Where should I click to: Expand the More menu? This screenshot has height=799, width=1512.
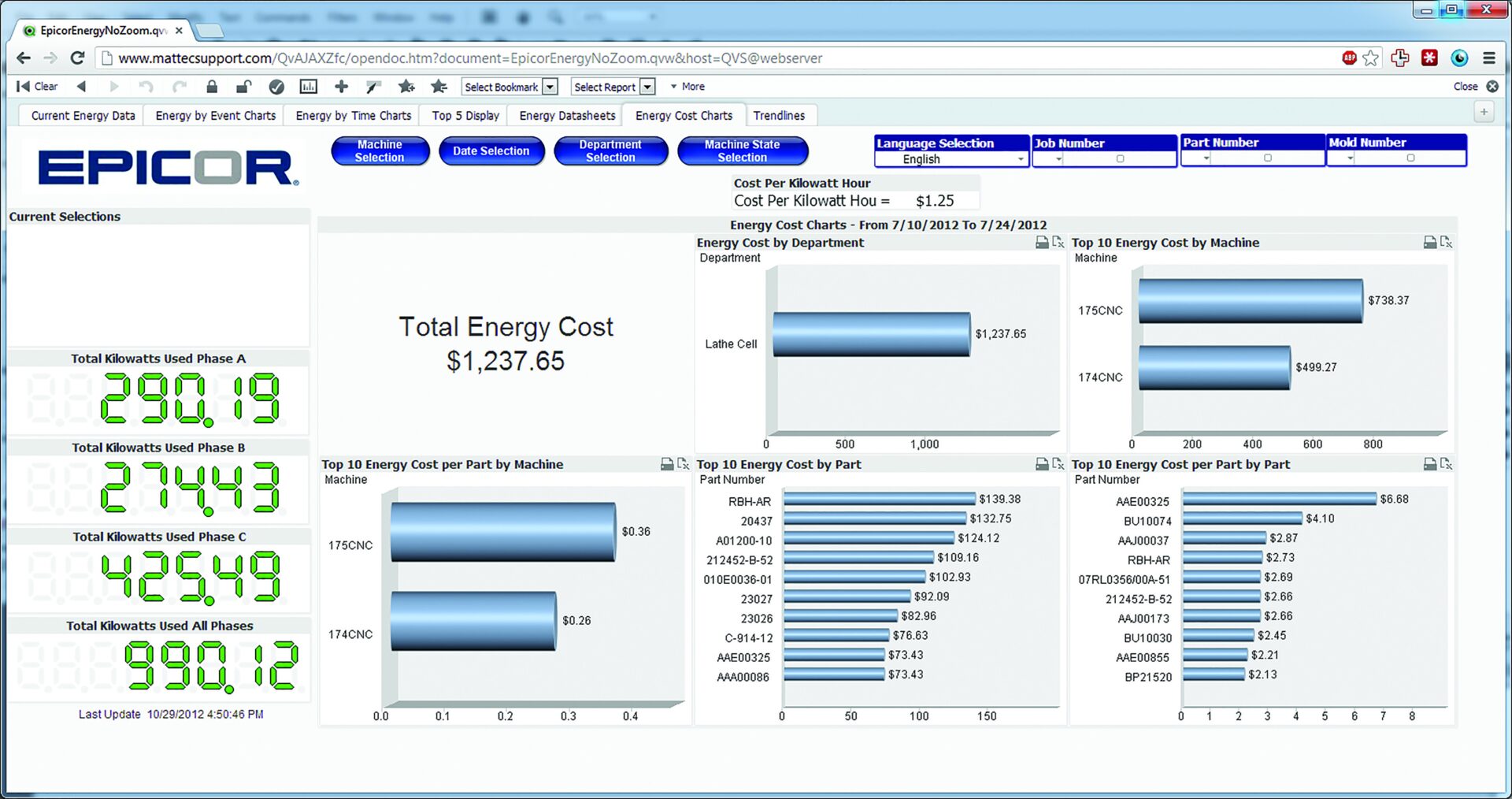click(687, 87)
